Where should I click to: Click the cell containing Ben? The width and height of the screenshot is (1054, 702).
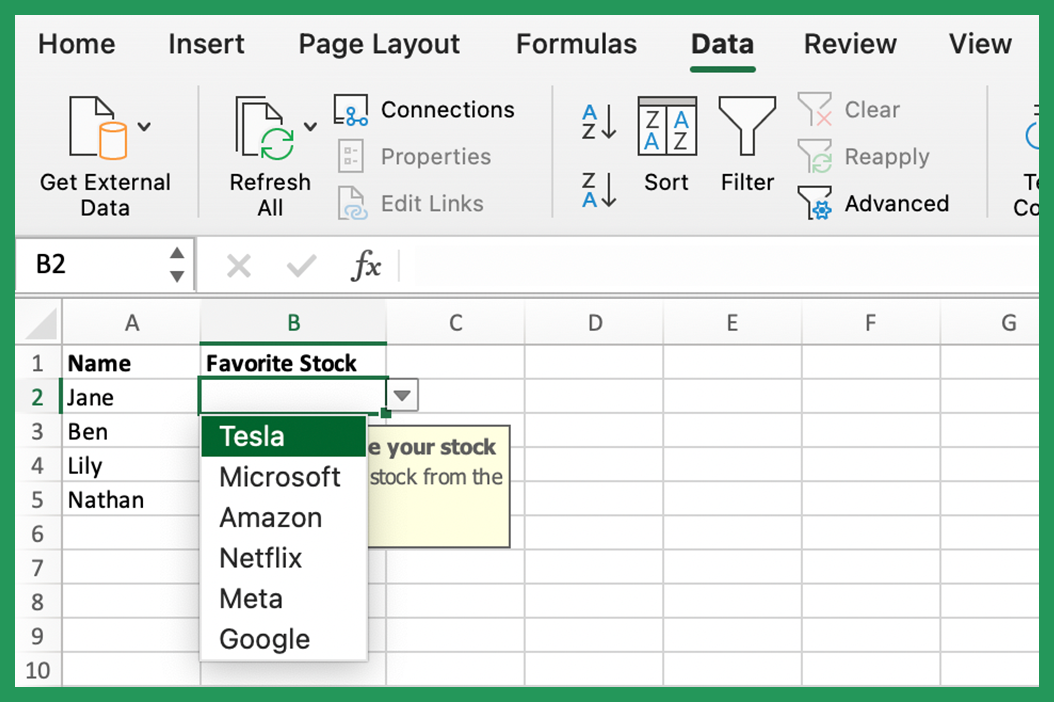click(x=132, y=431)
